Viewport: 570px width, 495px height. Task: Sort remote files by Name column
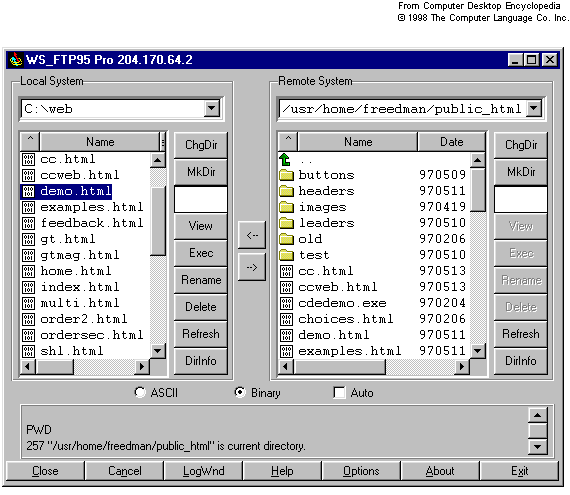coord(358,141)
